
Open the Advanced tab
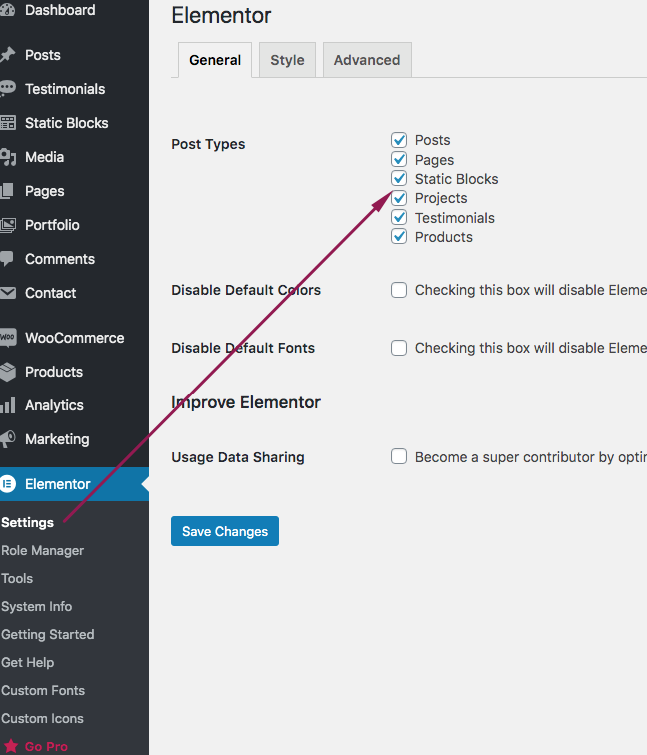(x=367, y=60)
